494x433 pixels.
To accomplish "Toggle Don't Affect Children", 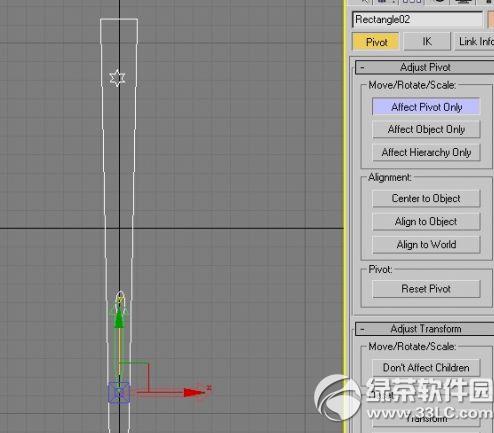I will pyautogui.click(x=426, y=368).
